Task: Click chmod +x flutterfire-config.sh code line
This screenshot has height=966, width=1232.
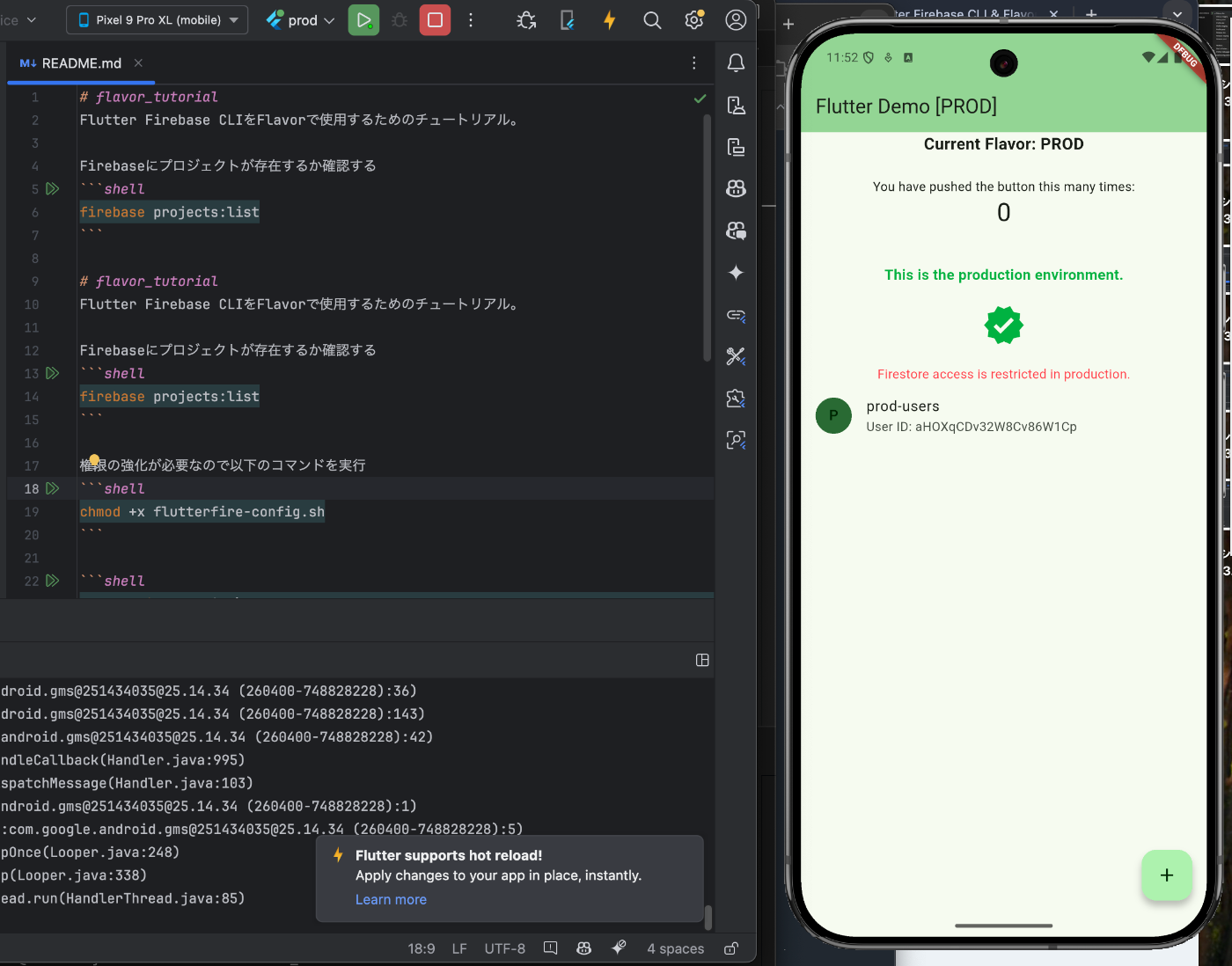Action: (202, 512)
